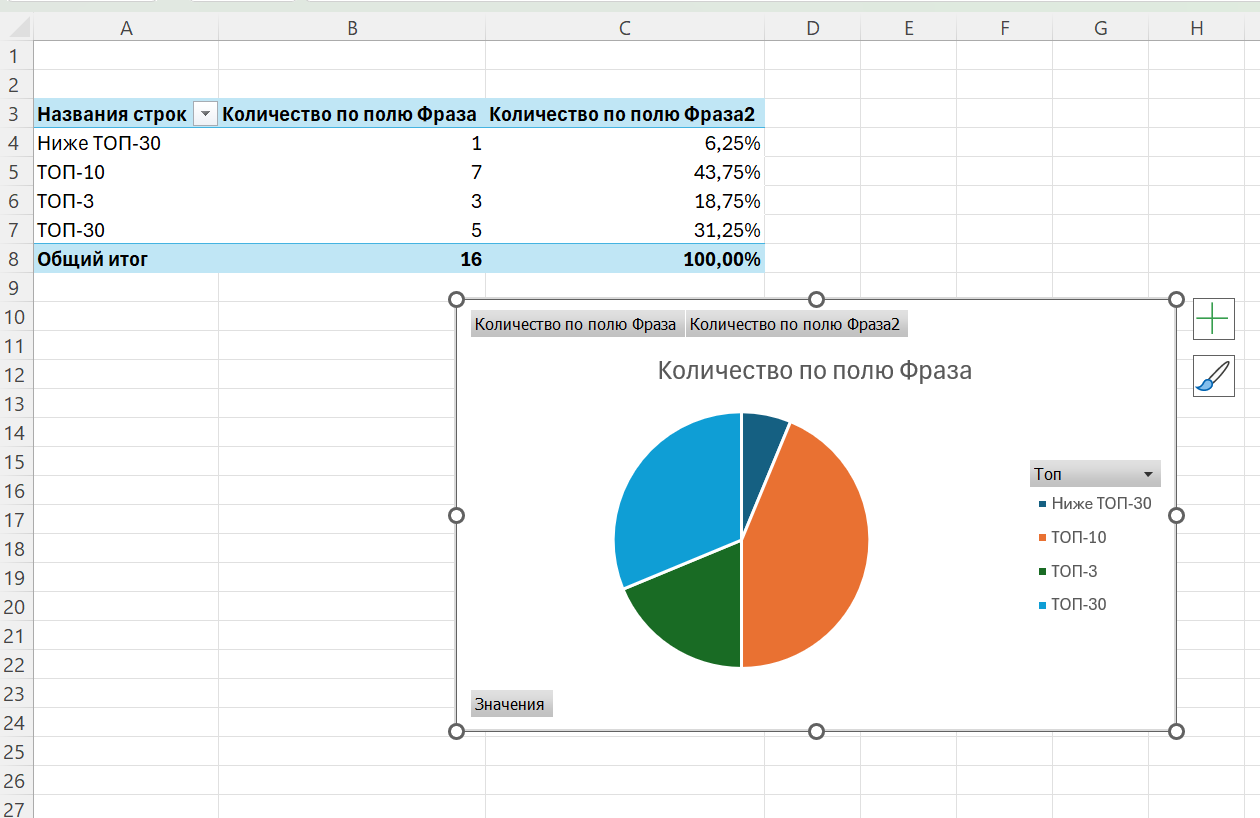Select the chart title Количество по полю Фраза
The width and height of the screenshot is (1260, 818).
coord(815,370)
